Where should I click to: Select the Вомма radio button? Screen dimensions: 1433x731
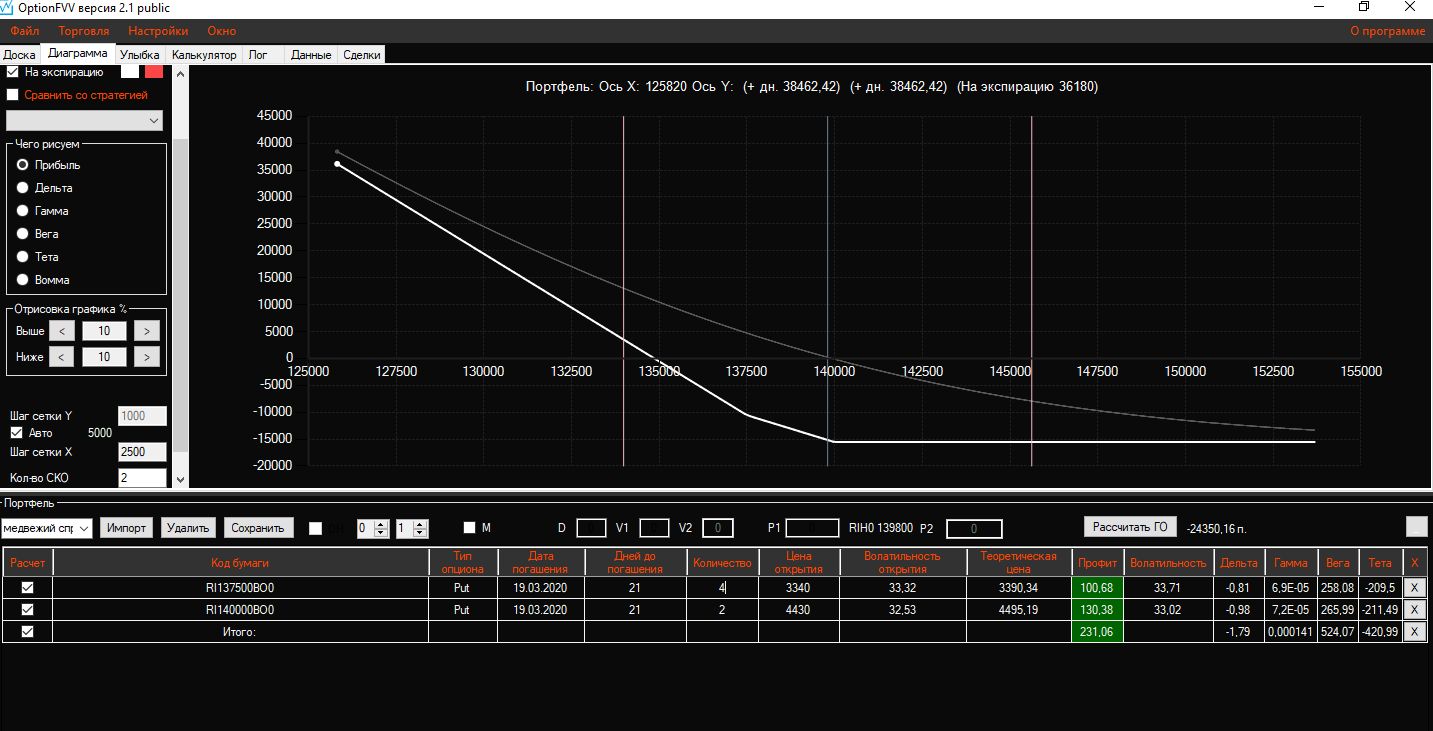pyautogui.click(x=23, y=280)
